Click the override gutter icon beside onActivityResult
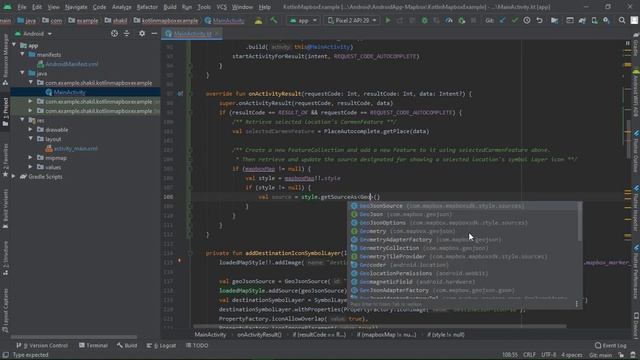 click(180, 93)
